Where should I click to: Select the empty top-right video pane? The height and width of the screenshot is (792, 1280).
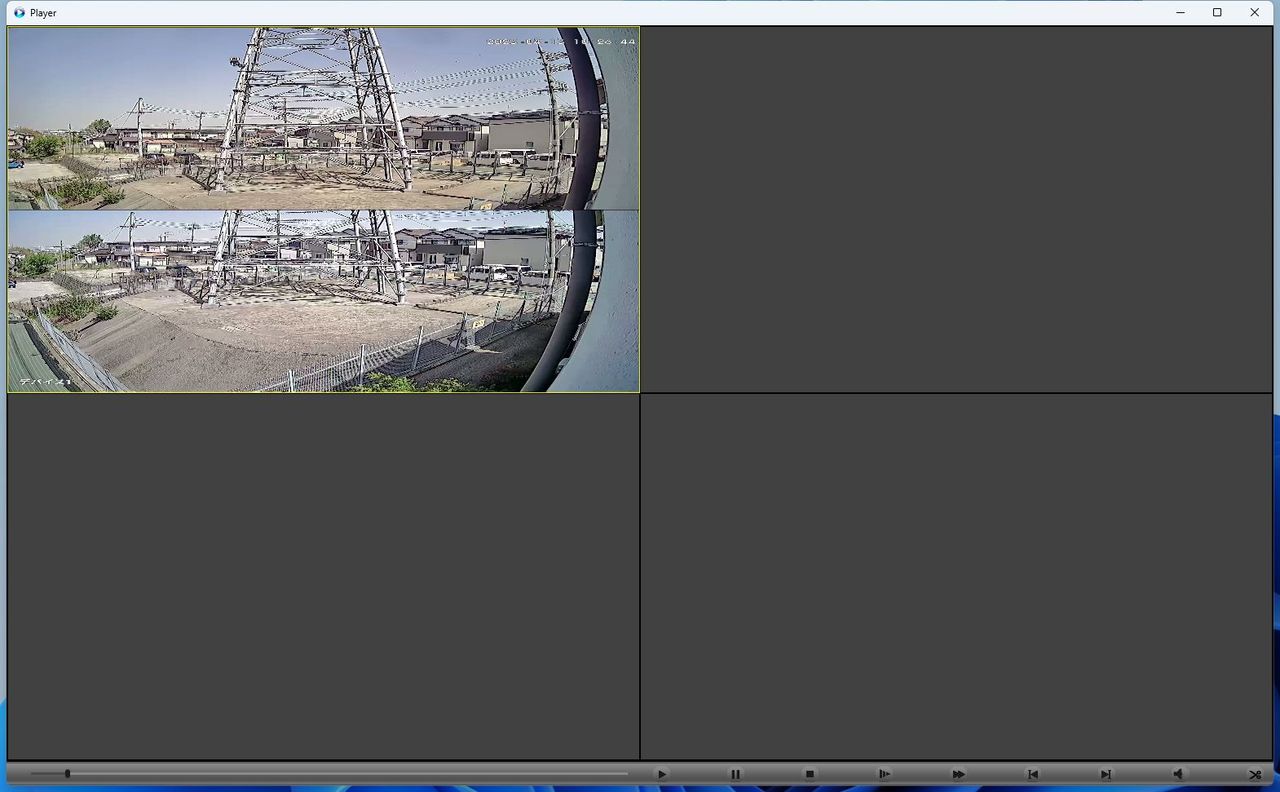pyautogui.click(x=956, y=209)
